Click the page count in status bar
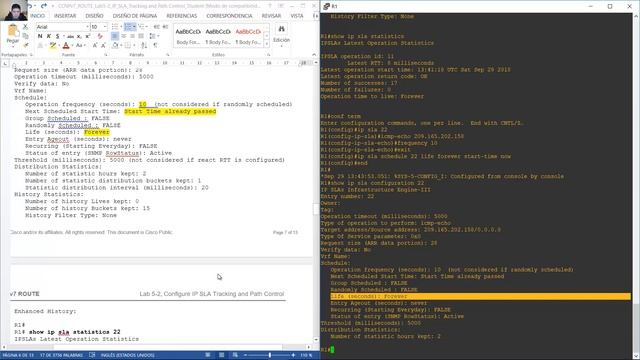Screen dimensions: 640x360 [18, 356]
